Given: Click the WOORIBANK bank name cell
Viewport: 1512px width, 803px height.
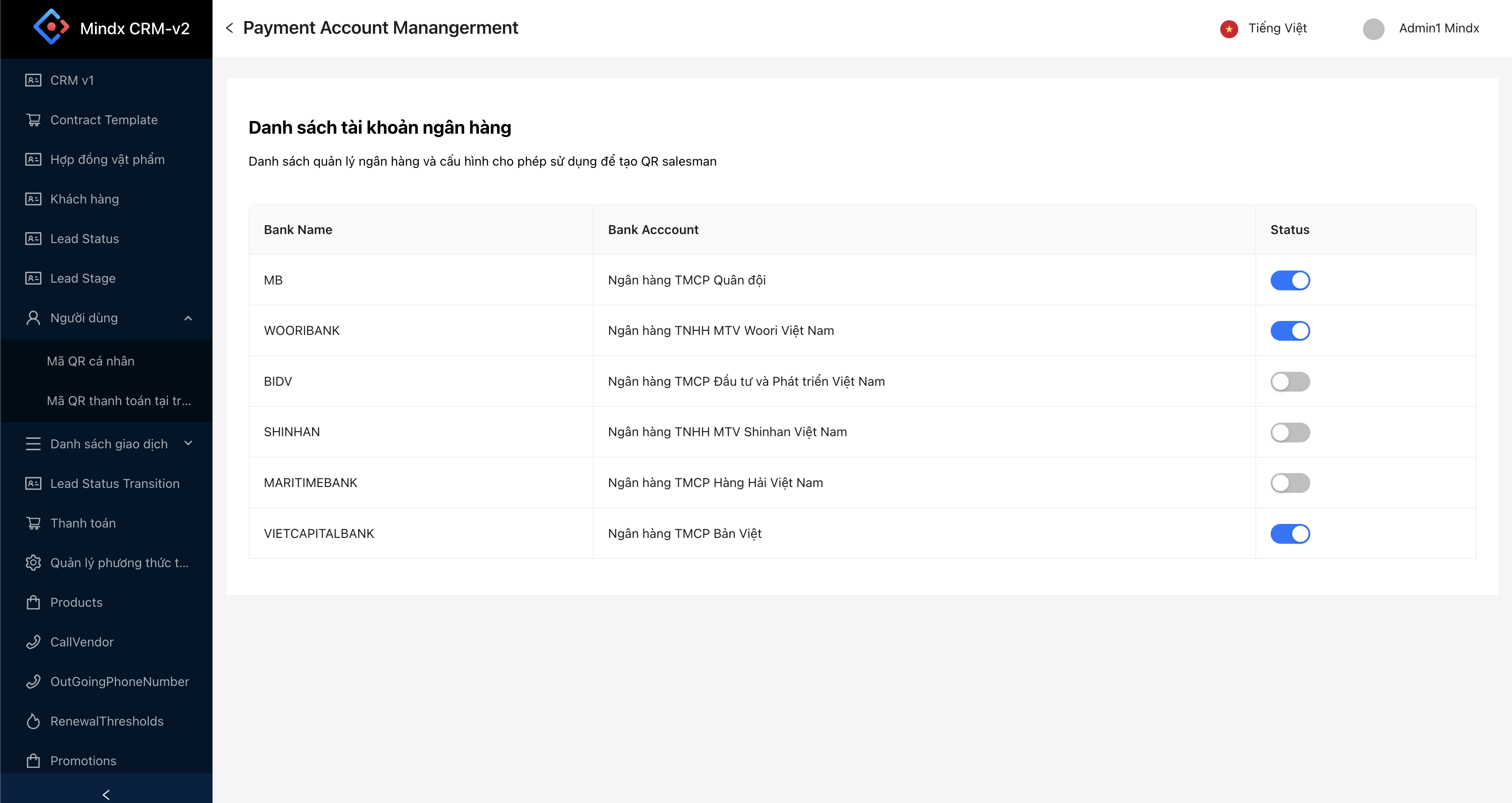Looking at the screenshot, I should 302,331.
